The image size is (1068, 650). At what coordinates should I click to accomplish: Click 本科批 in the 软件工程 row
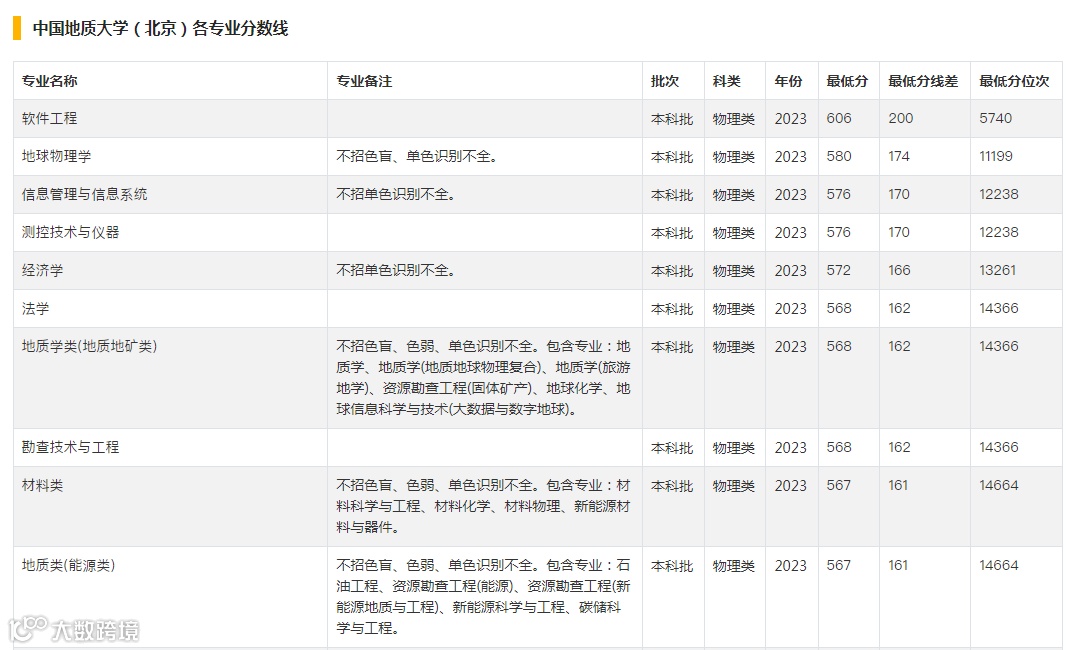coord(672,119)
